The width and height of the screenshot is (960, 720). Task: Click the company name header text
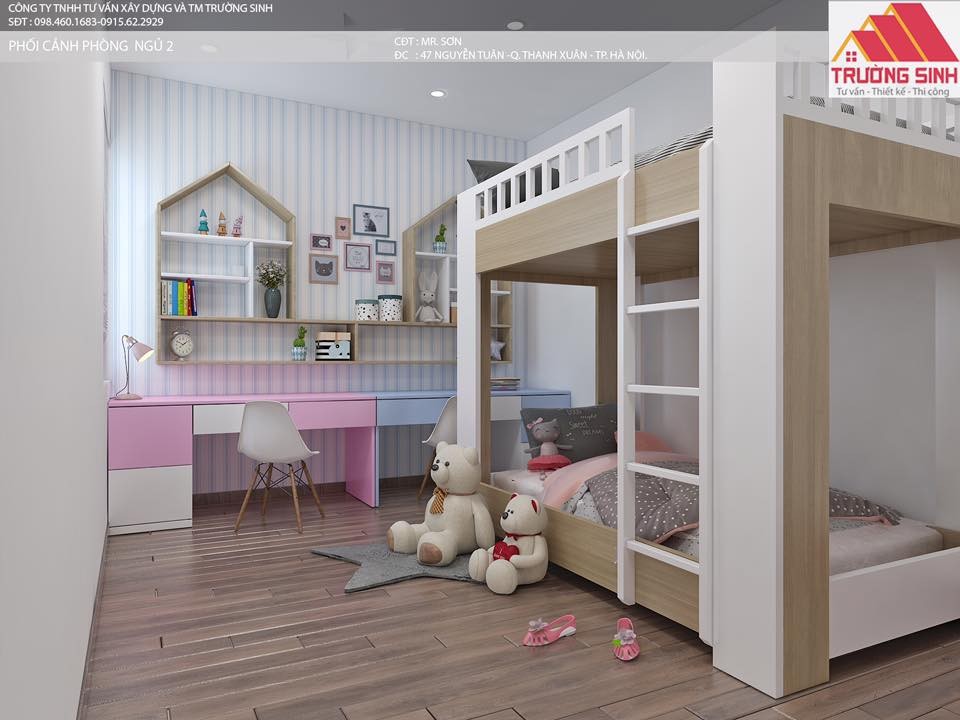pyautogui.click(x=140, y=8)
